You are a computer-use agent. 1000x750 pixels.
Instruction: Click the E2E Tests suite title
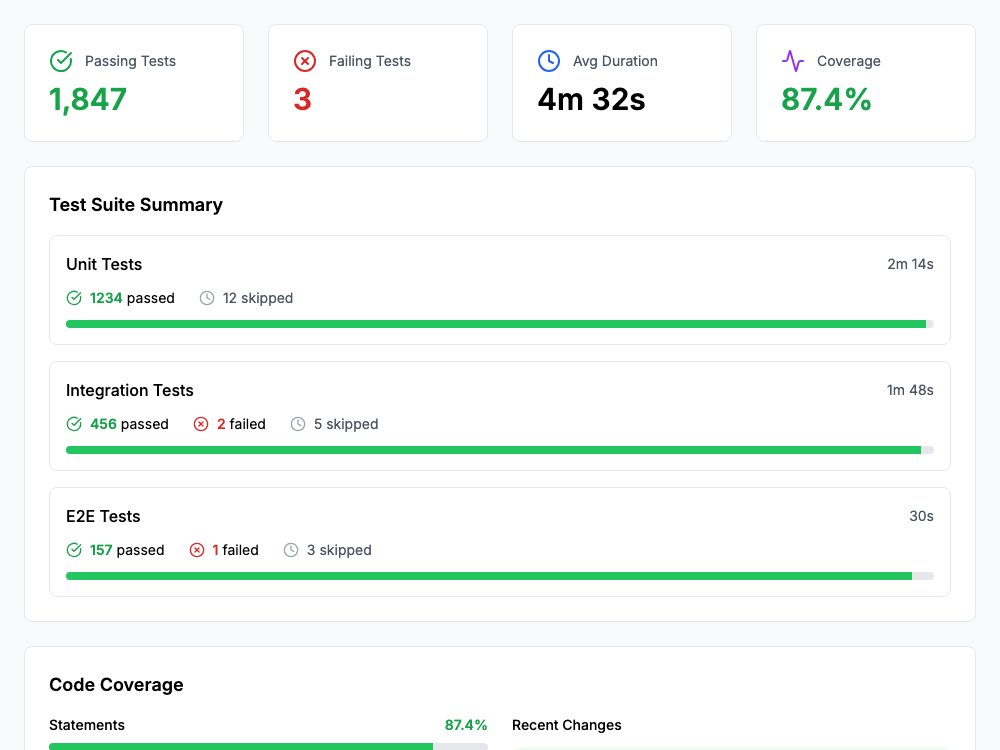tap(103, 516)
